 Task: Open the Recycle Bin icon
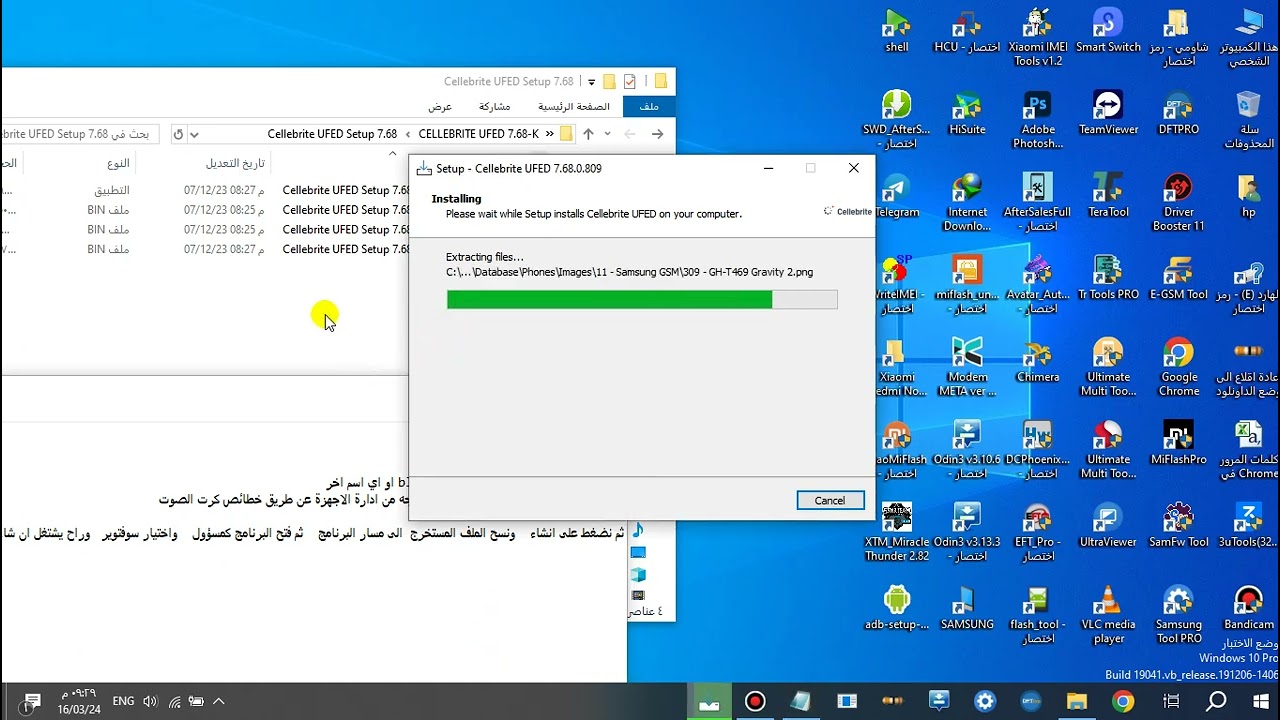[x=1249, y=120]
